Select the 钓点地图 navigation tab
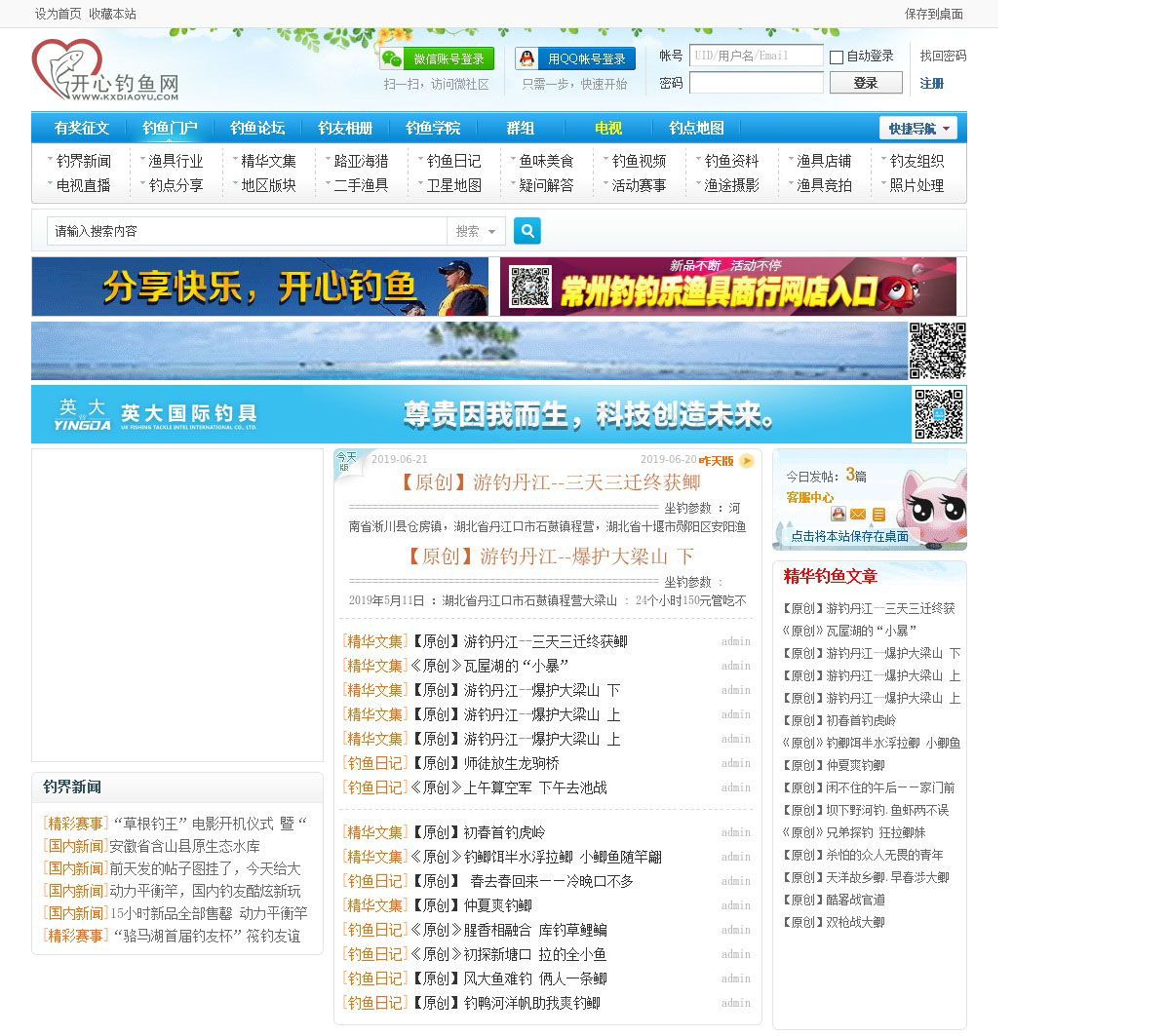Viewport: 1170px width, 1036px height. (696, 128)
